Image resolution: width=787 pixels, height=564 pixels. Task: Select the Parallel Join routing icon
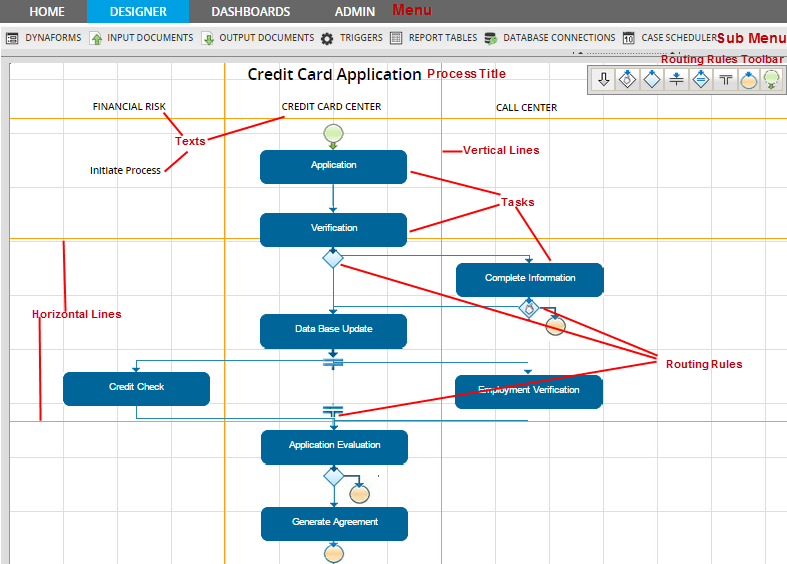[726, 80]
